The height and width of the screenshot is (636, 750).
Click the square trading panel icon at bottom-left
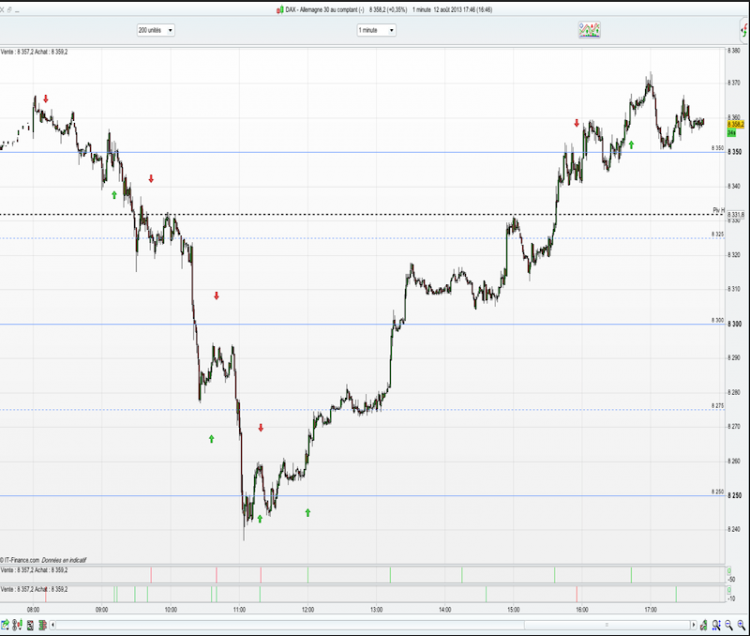pyautogui.click(x=30, y=625)
